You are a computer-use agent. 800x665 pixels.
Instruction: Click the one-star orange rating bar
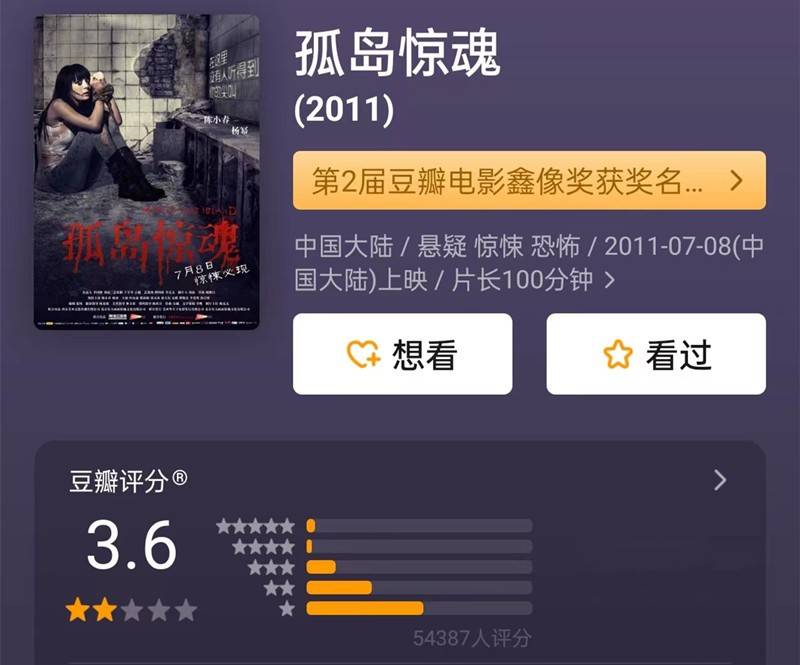[x=365, y=608]
